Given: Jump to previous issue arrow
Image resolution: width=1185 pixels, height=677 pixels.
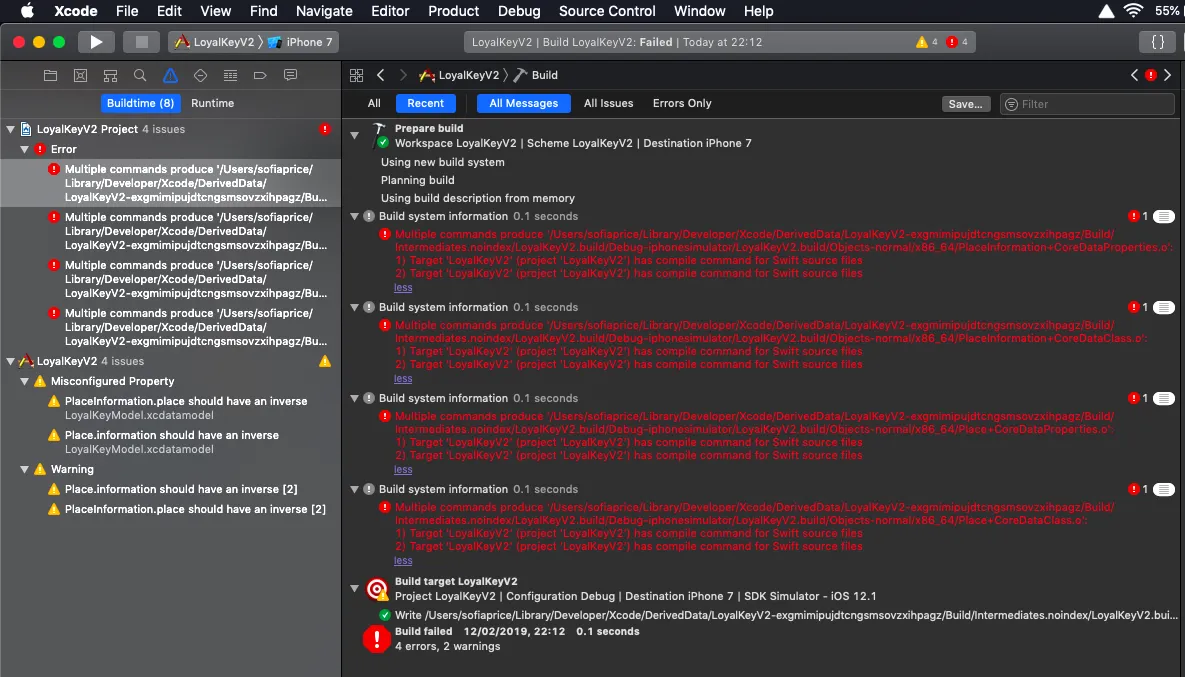Looking at the screenshot, I should 1134,75.
